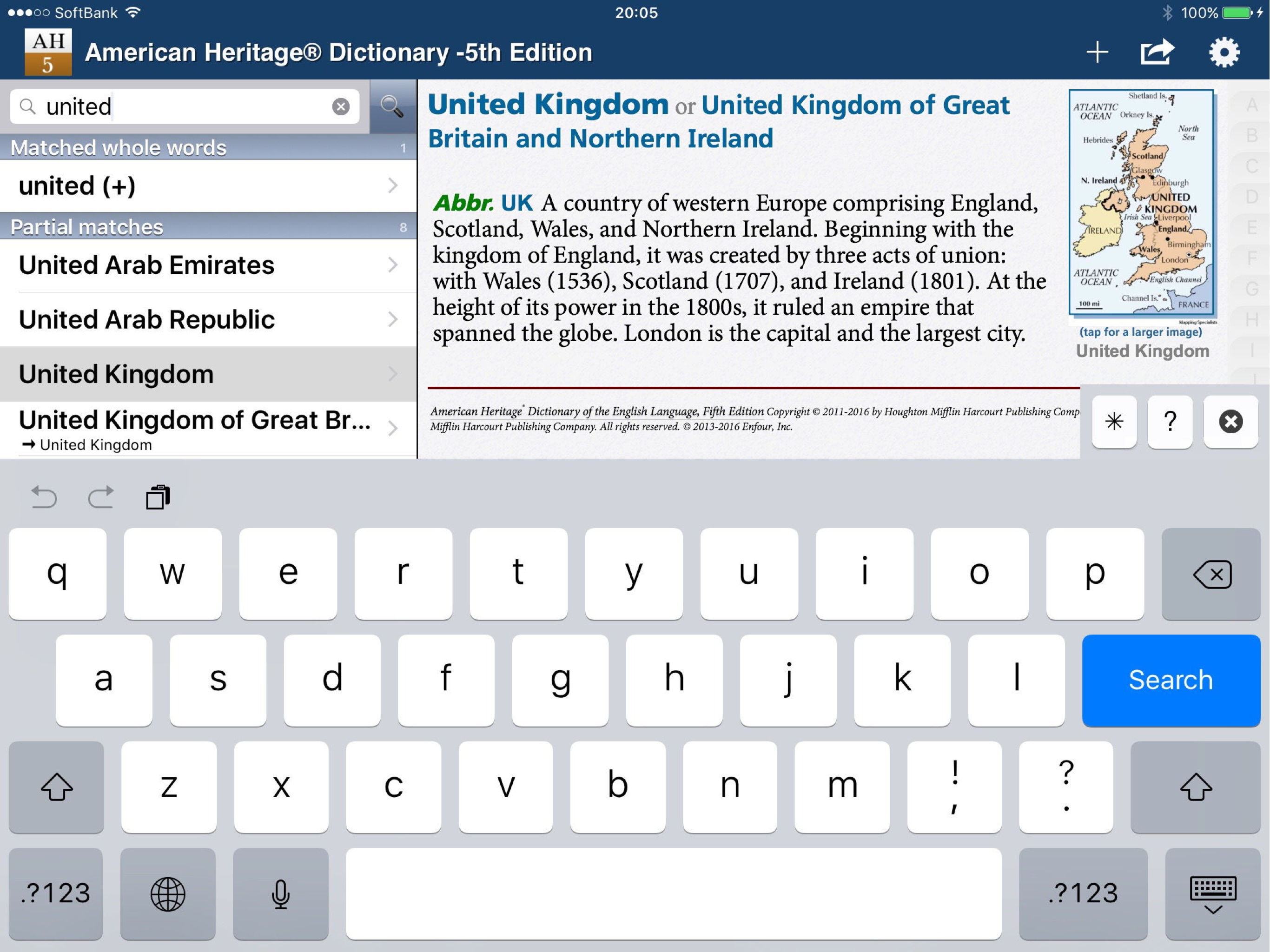Hide the keyboard with the dismiss key
1270x952 pixels.
1213,893
